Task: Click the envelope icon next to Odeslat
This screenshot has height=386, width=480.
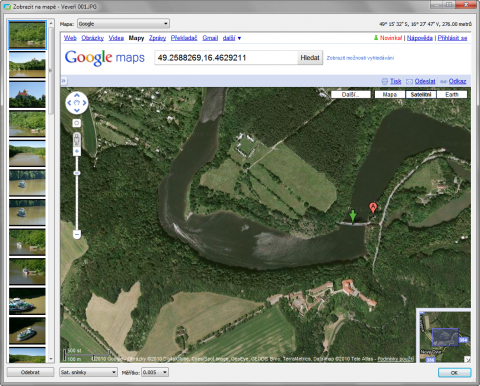Action: [409, 81]
